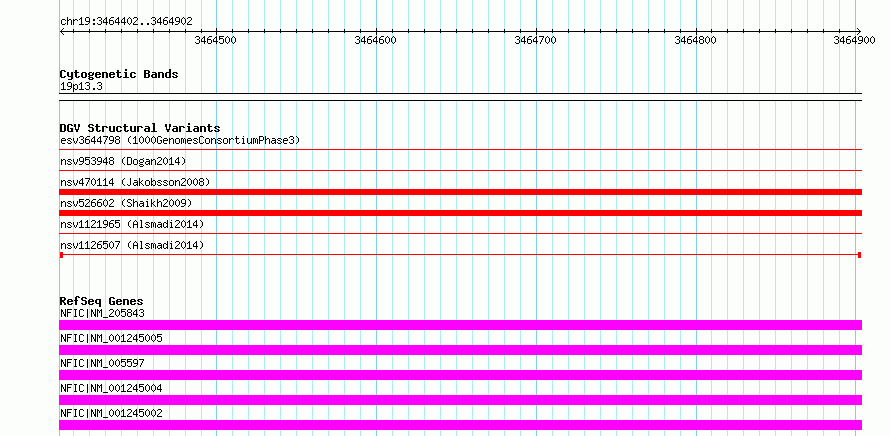Click the Cytogenetic Bands track title
Screen dimensions: 890x436
pos(119,74)
